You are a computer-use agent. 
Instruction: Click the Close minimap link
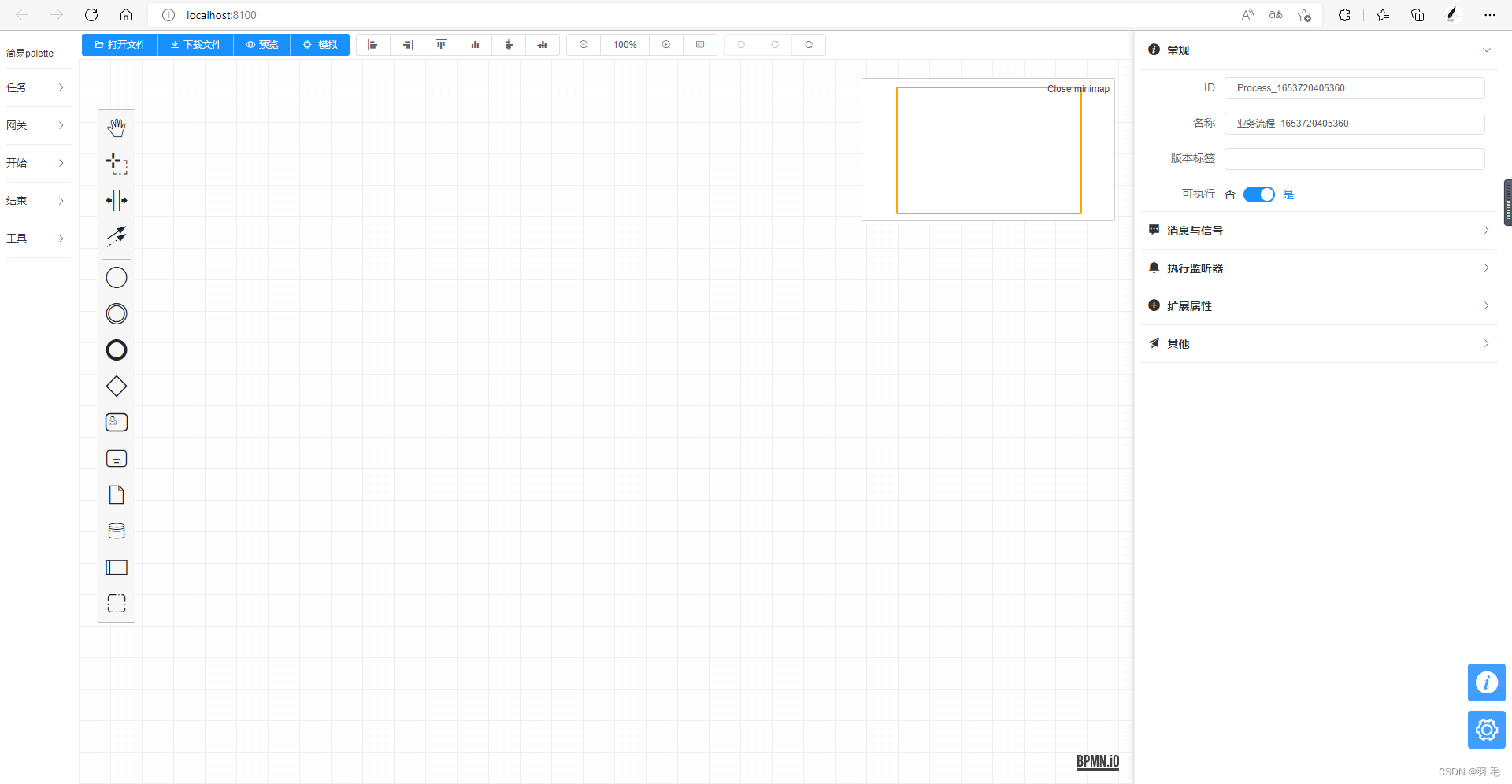(x=1078, y=89)
